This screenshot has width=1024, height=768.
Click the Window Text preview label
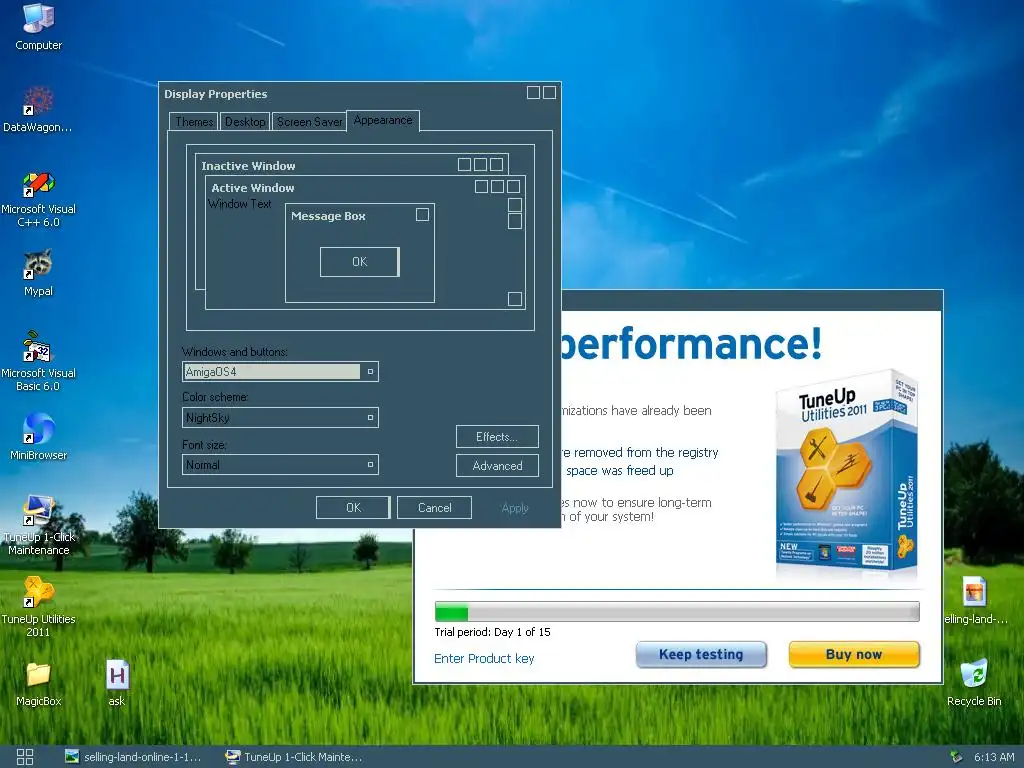click(240, 204)
